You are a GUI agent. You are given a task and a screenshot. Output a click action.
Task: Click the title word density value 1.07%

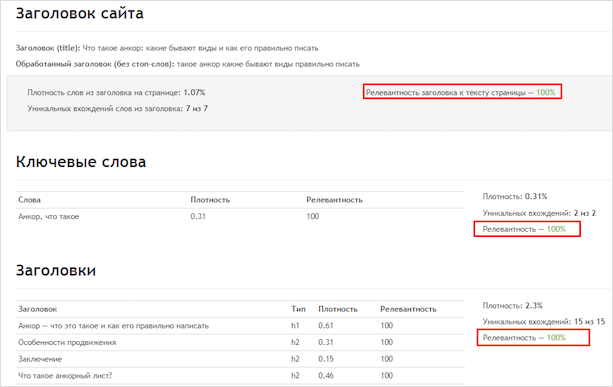pyautogui.click(x=194, y=93)
